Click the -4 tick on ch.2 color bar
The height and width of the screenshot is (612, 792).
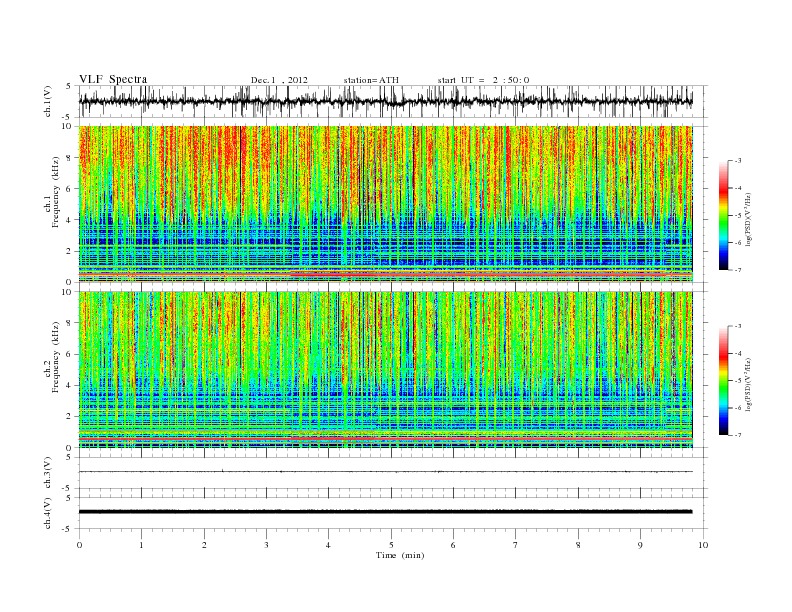(737, 353)
